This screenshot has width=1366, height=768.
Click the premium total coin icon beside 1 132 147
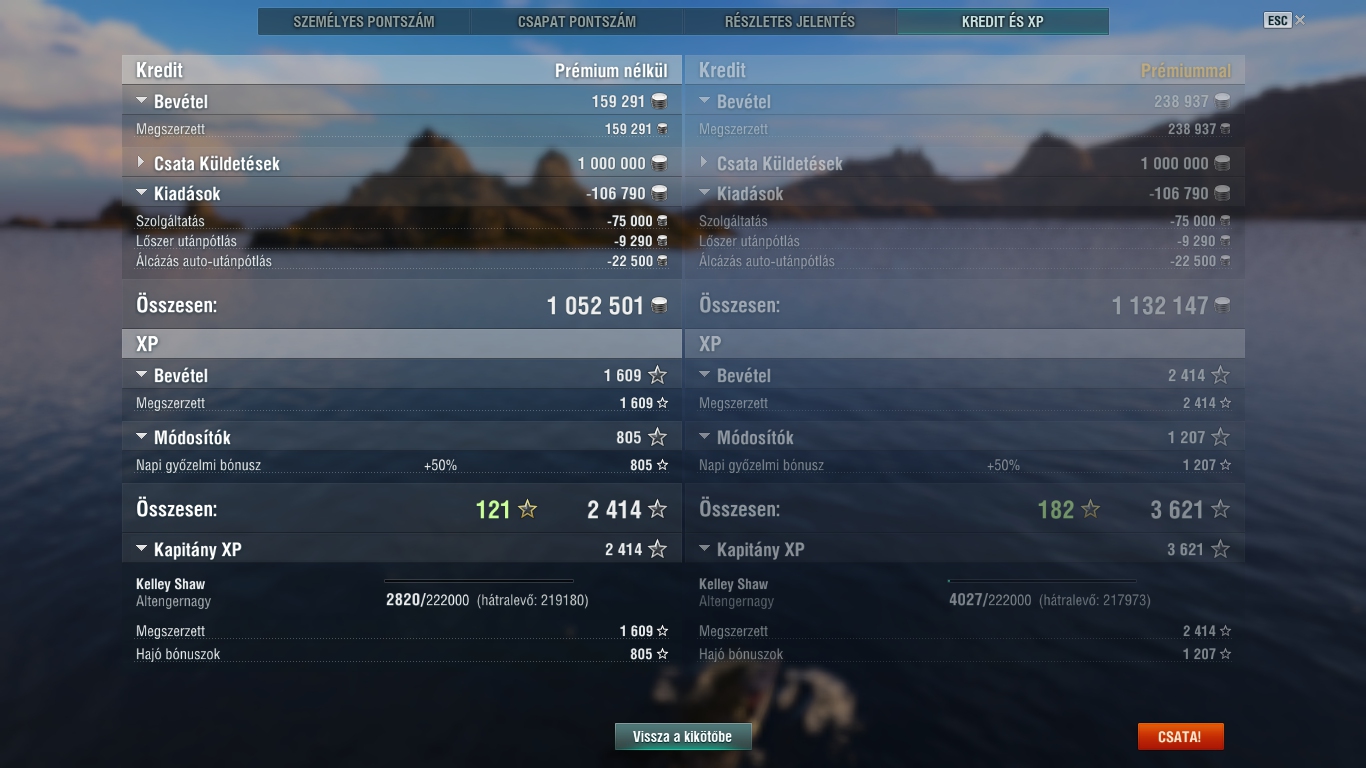(1222, 306)
